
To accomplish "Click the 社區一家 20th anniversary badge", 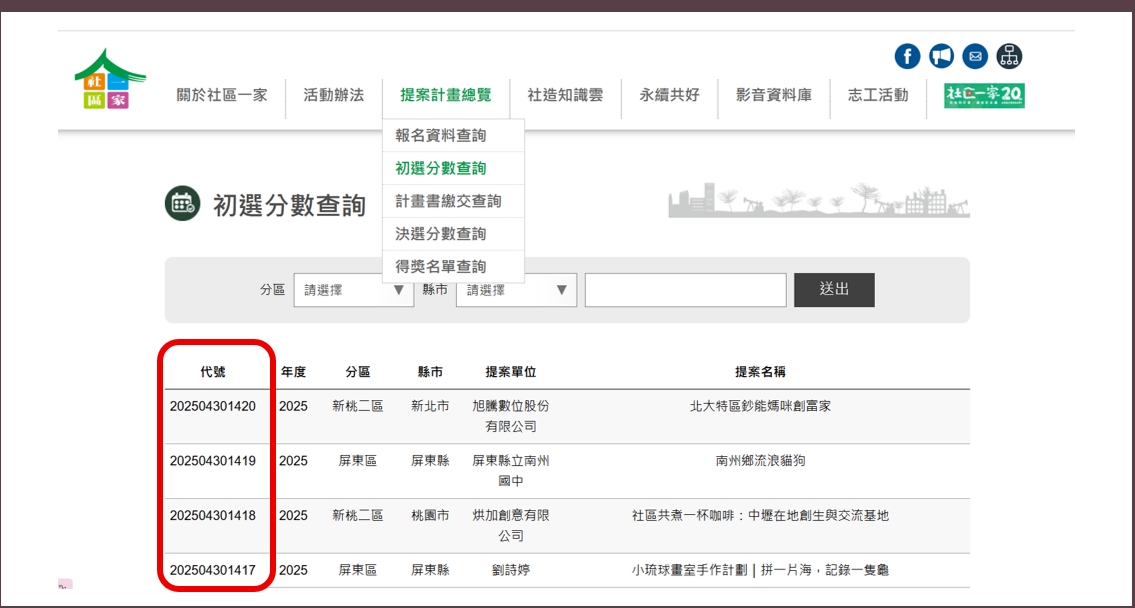I will click(x=984, y=95).
